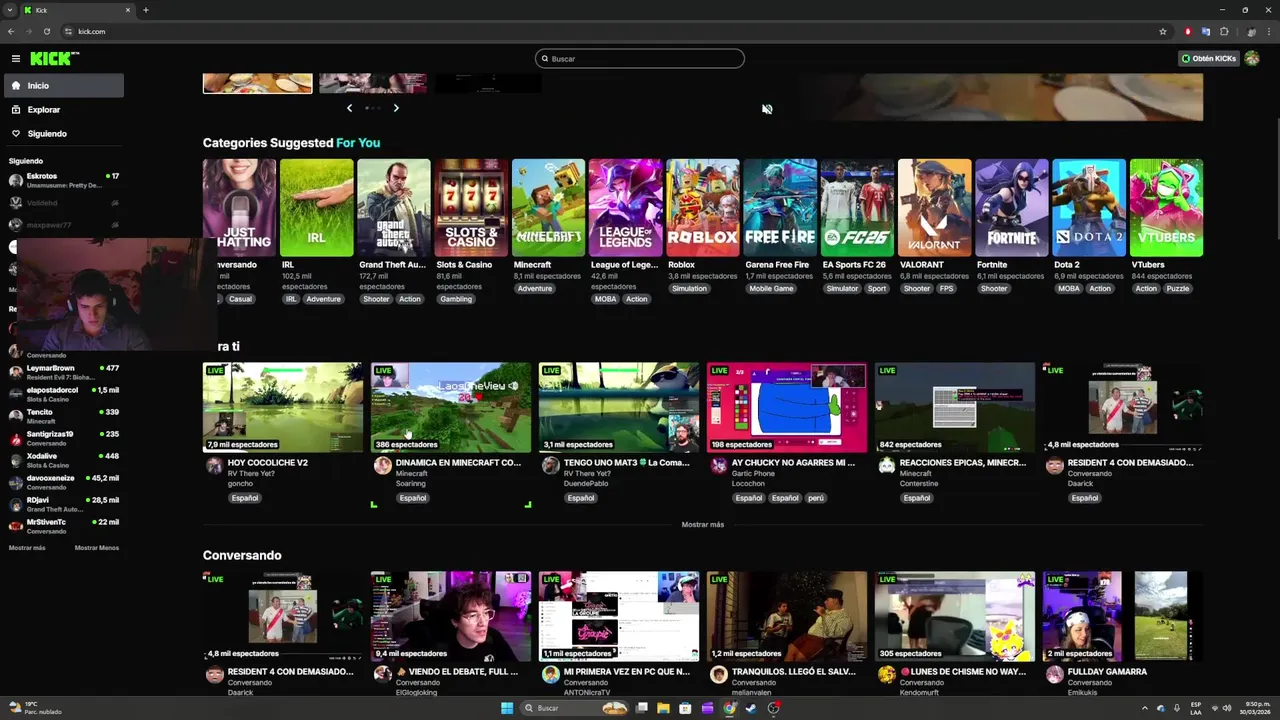Image resolution: width=1280 pixels, height=720 pixels.
Task: Select the Puzzle tag under VTubers
Action: point(1178,289)
